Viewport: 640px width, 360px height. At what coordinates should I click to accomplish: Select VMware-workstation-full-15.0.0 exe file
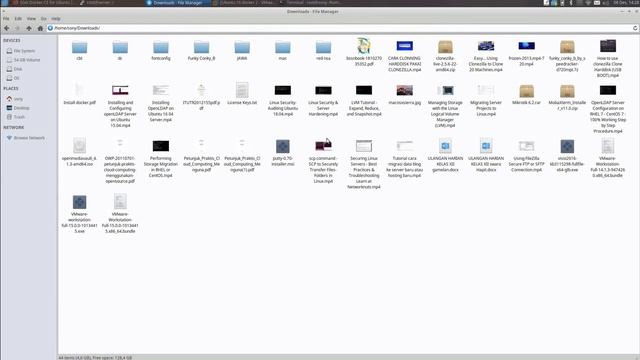pyautogui.click(x=80, y=214)
